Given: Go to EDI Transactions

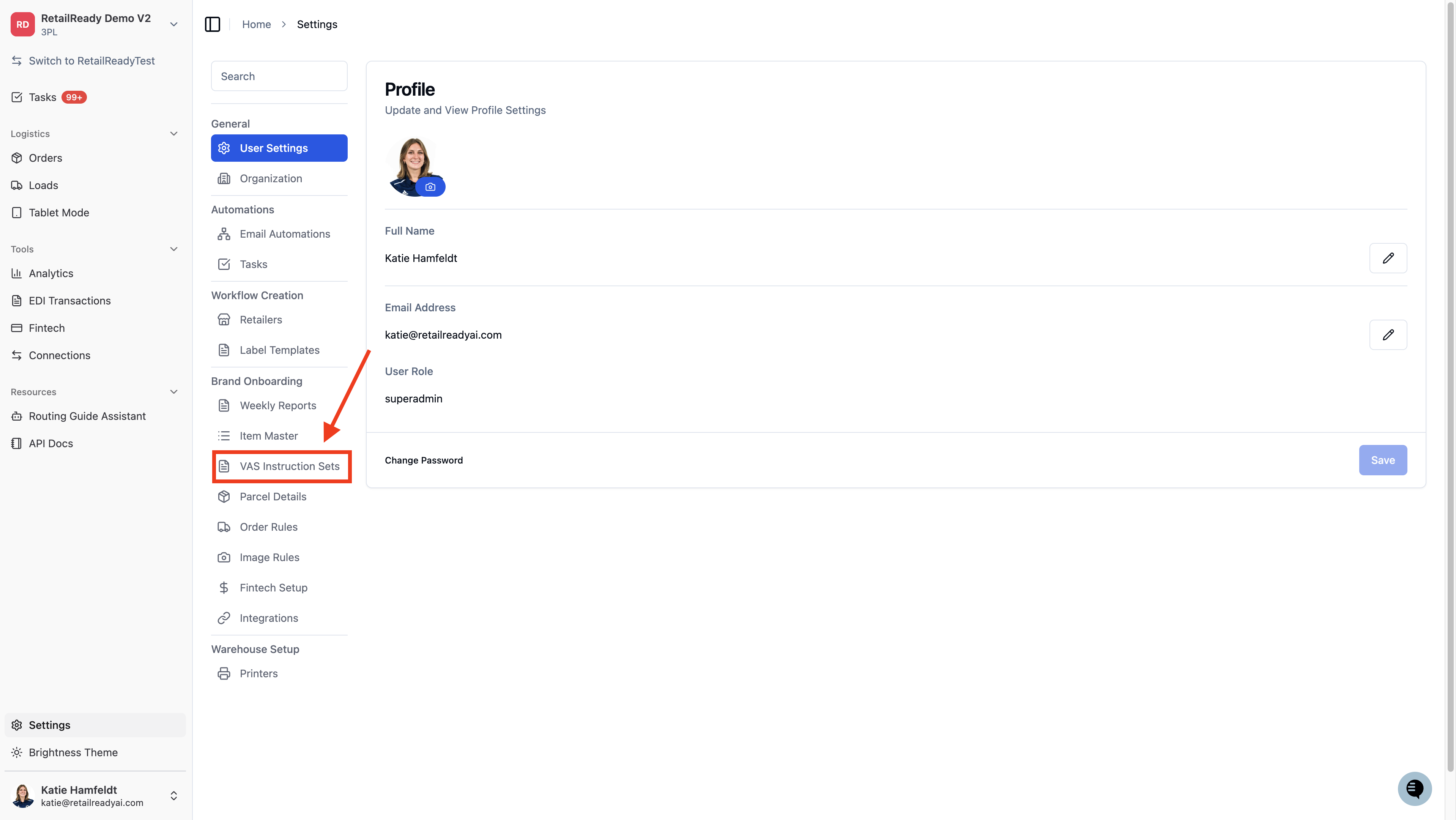Looking at the screenshot, I should (x=69, y=301).
